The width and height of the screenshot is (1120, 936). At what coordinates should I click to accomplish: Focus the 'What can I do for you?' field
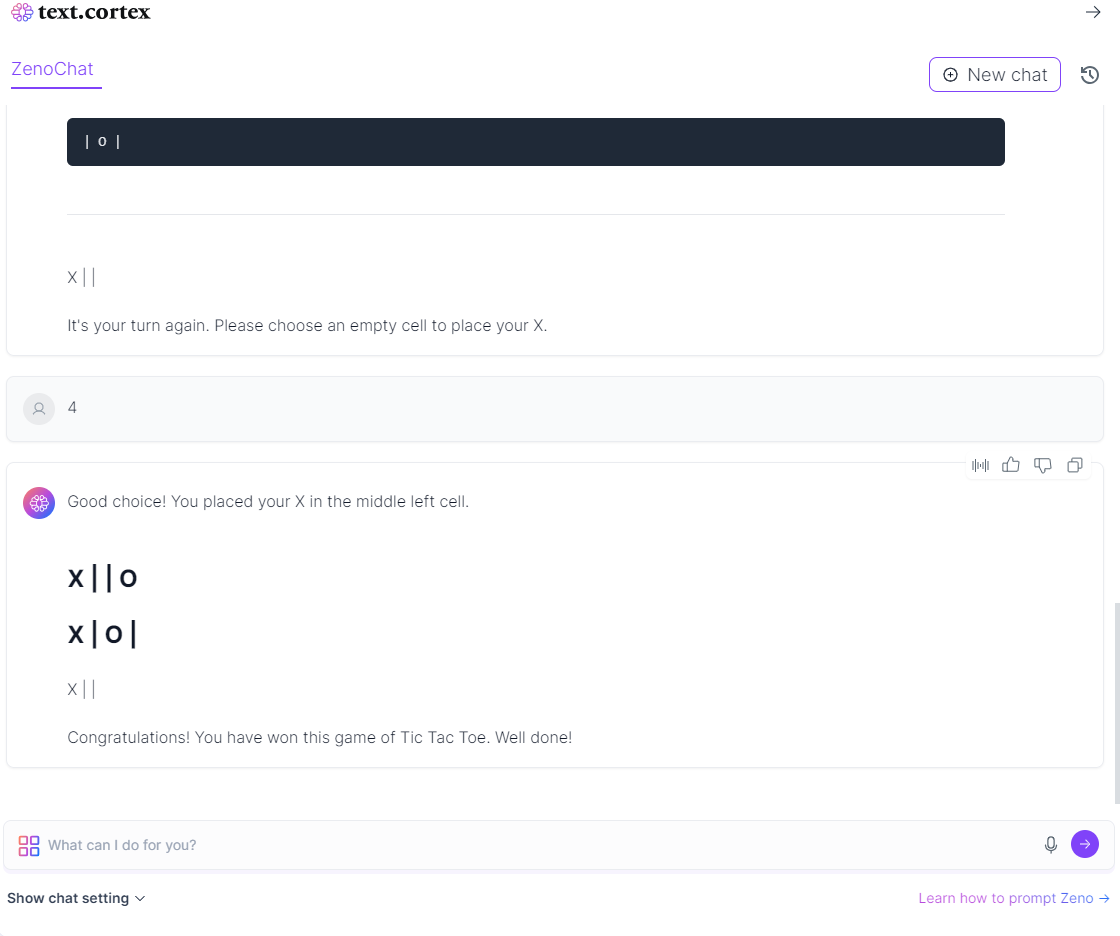(540, 845)
